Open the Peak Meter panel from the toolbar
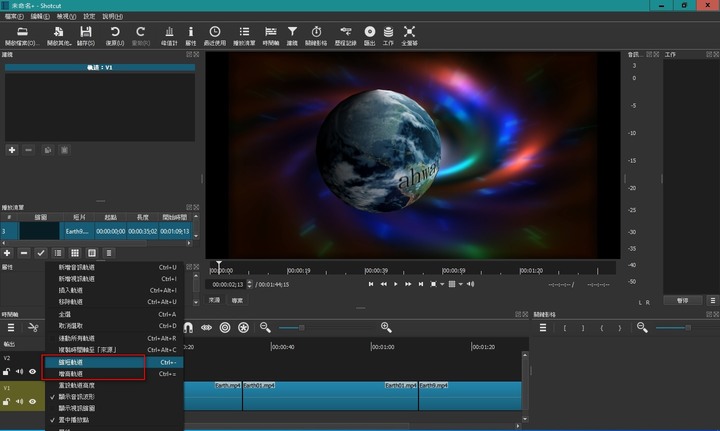 [x=169, y=36]
